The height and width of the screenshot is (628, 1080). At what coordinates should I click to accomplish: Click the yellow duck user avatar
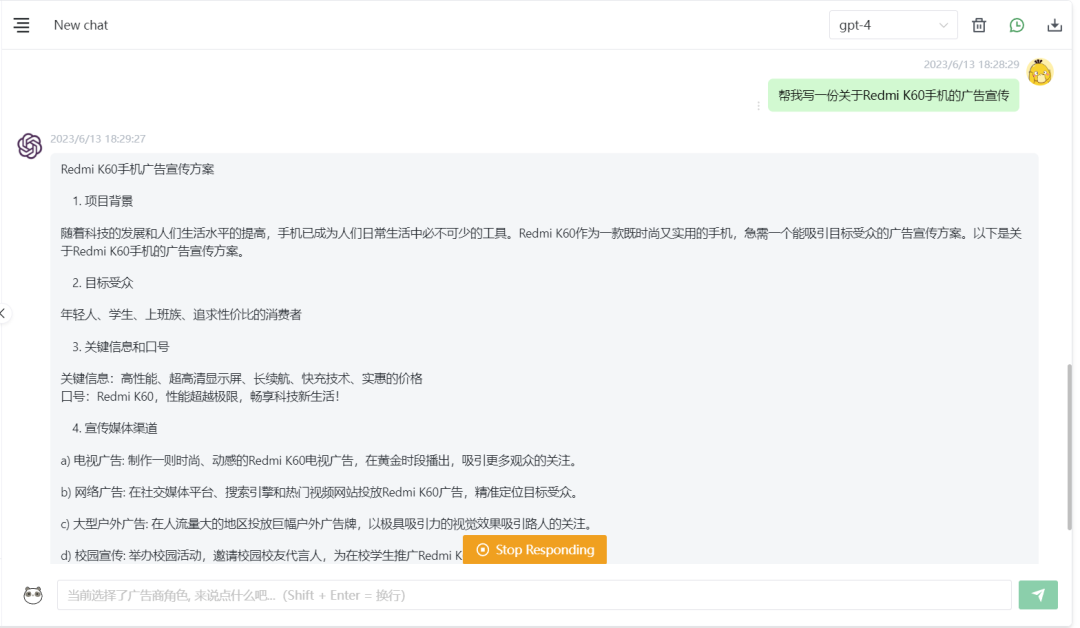tap(1040, 72)
